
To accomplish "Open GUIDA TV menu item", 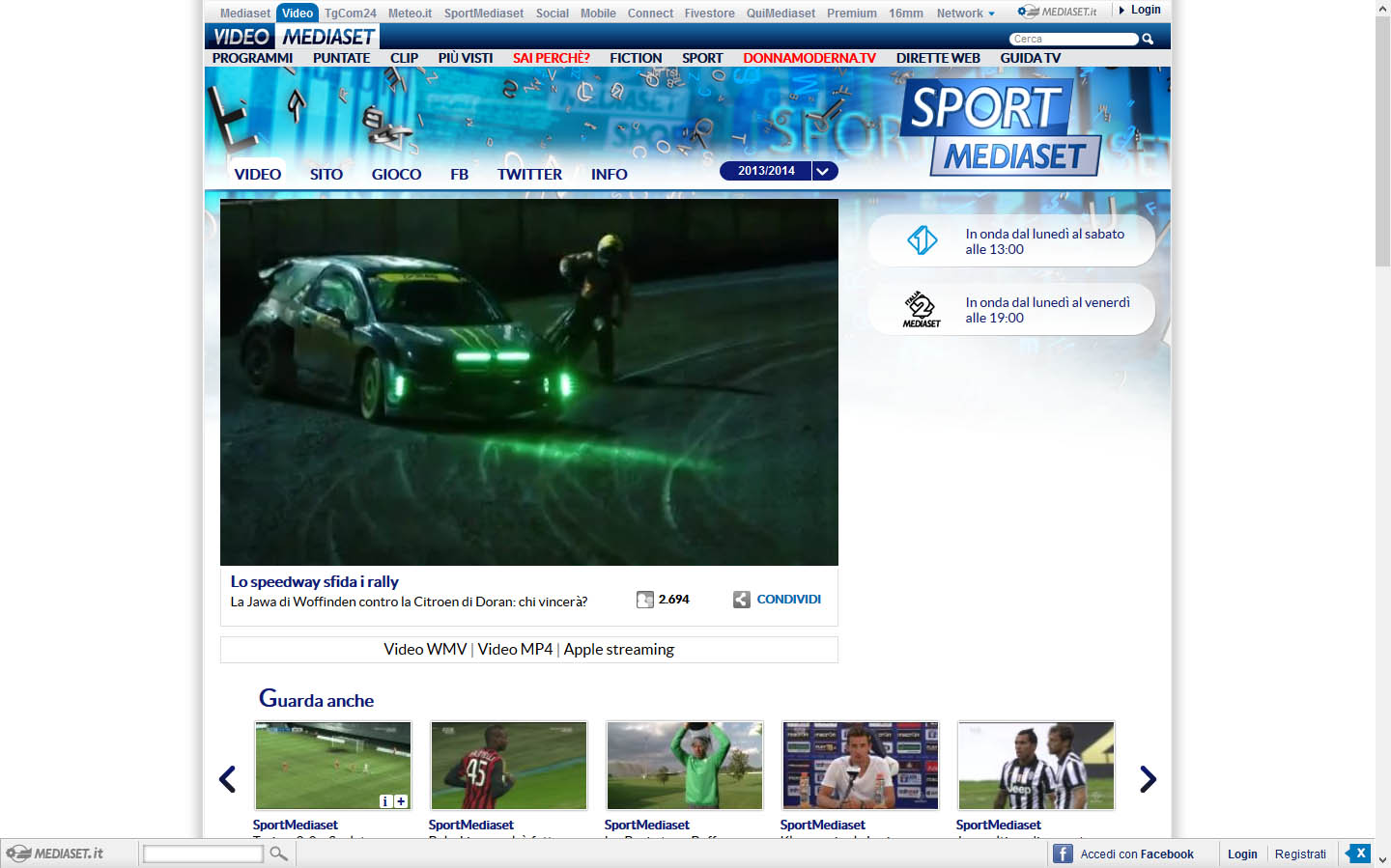I will [x=1030, y=58].
